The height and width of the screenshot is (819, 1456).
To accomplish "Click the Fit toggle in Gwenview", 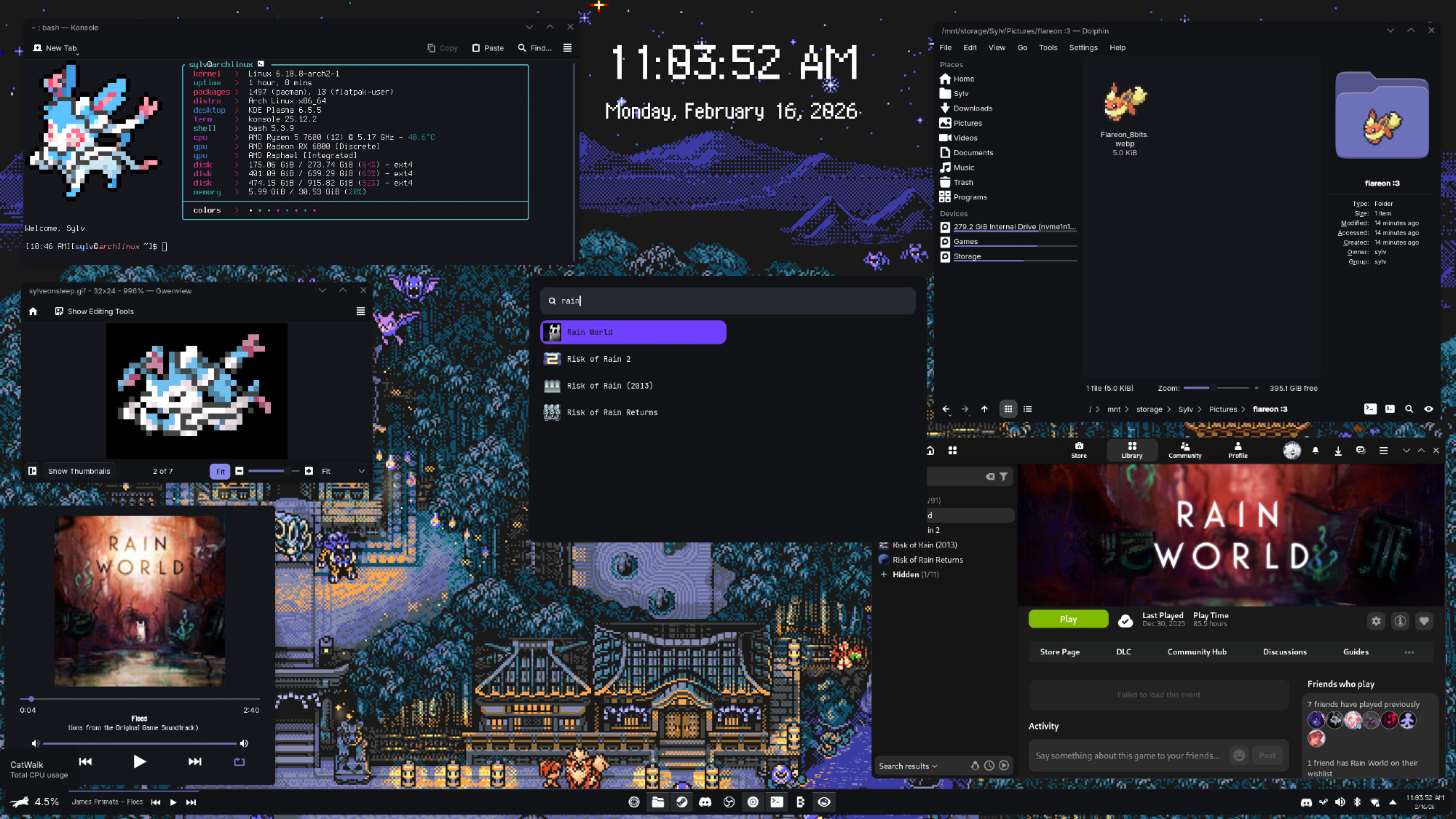I will pos(220,471).
